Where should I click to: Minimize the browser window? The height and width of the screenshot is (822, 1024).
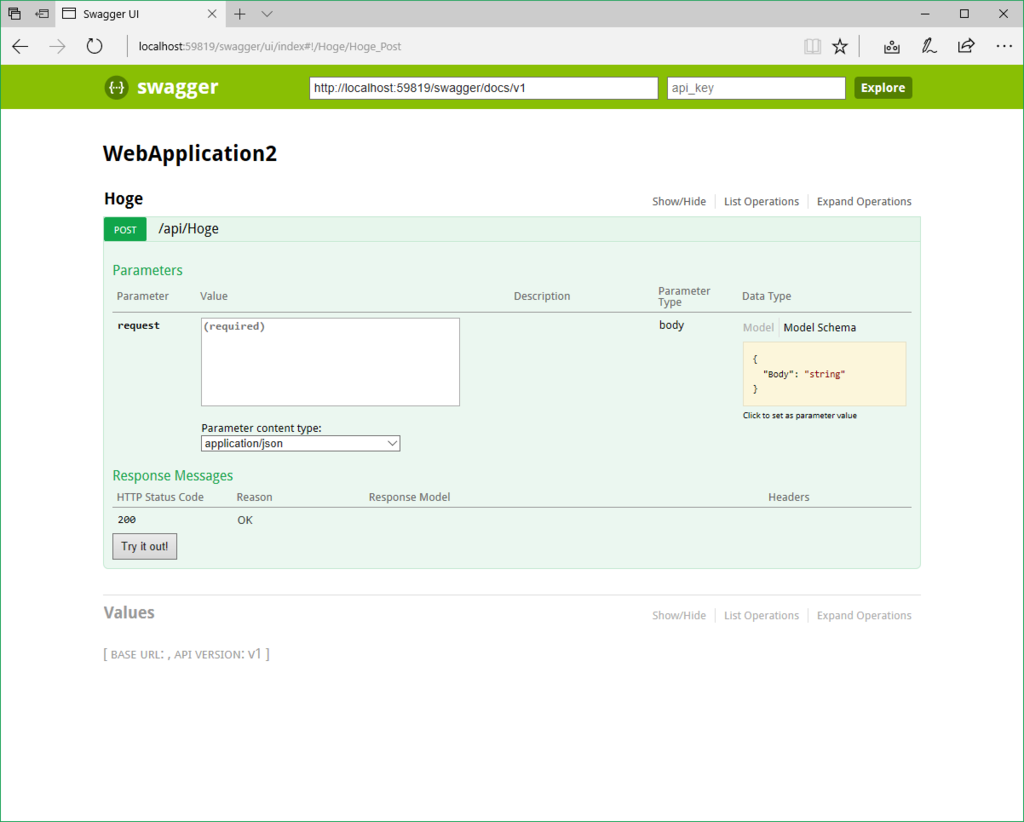point(925,14)
